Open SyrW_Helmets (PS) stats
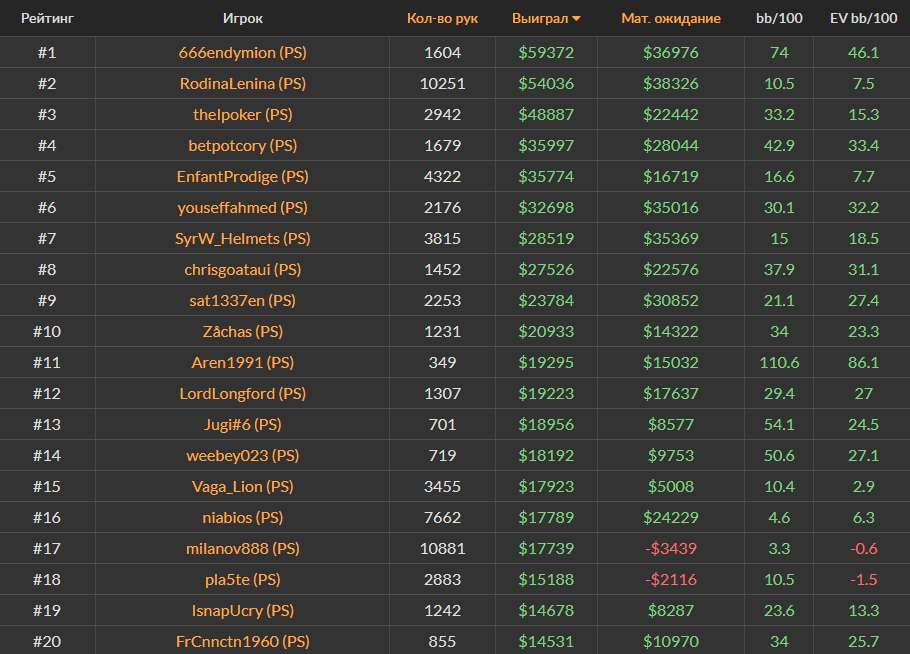This screenshot has height=654, width=910. click(242, 238)
